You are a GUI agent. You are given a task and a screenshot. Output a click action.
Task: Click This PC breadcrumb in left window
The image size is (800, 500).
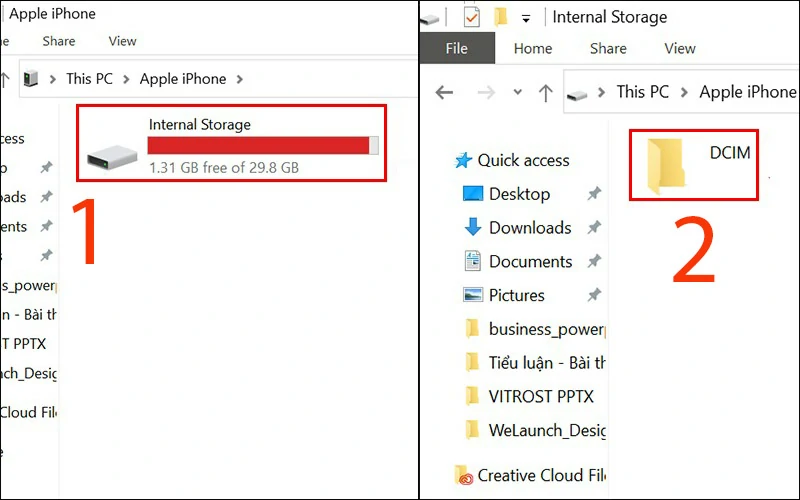[x=89, y=79]
